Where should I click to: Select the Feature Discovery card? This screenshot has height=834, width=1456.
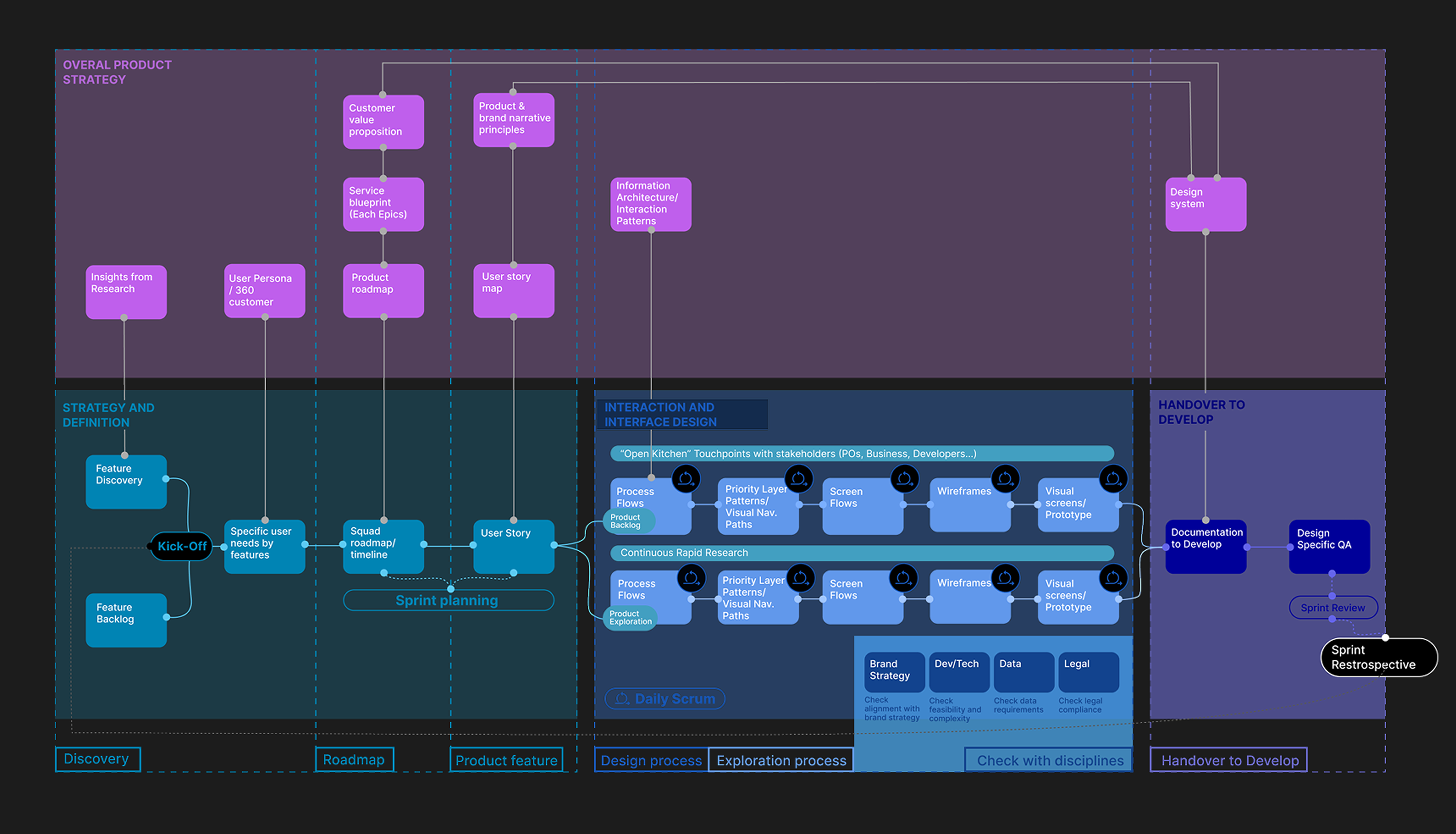(x=126, y=482)
